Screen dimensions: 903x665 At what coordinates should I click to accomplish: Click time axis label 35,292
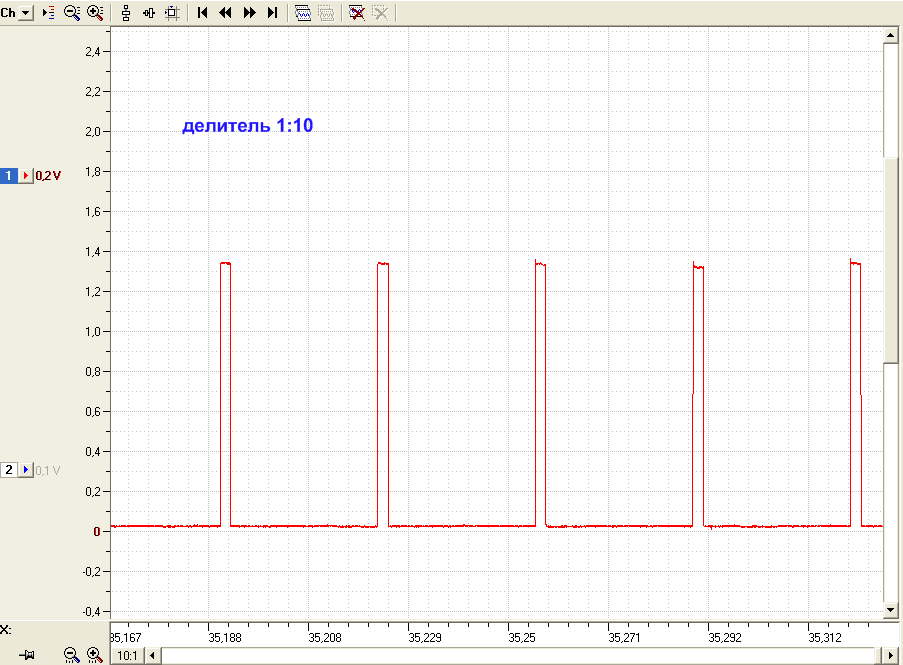click(x=725, y=638)
